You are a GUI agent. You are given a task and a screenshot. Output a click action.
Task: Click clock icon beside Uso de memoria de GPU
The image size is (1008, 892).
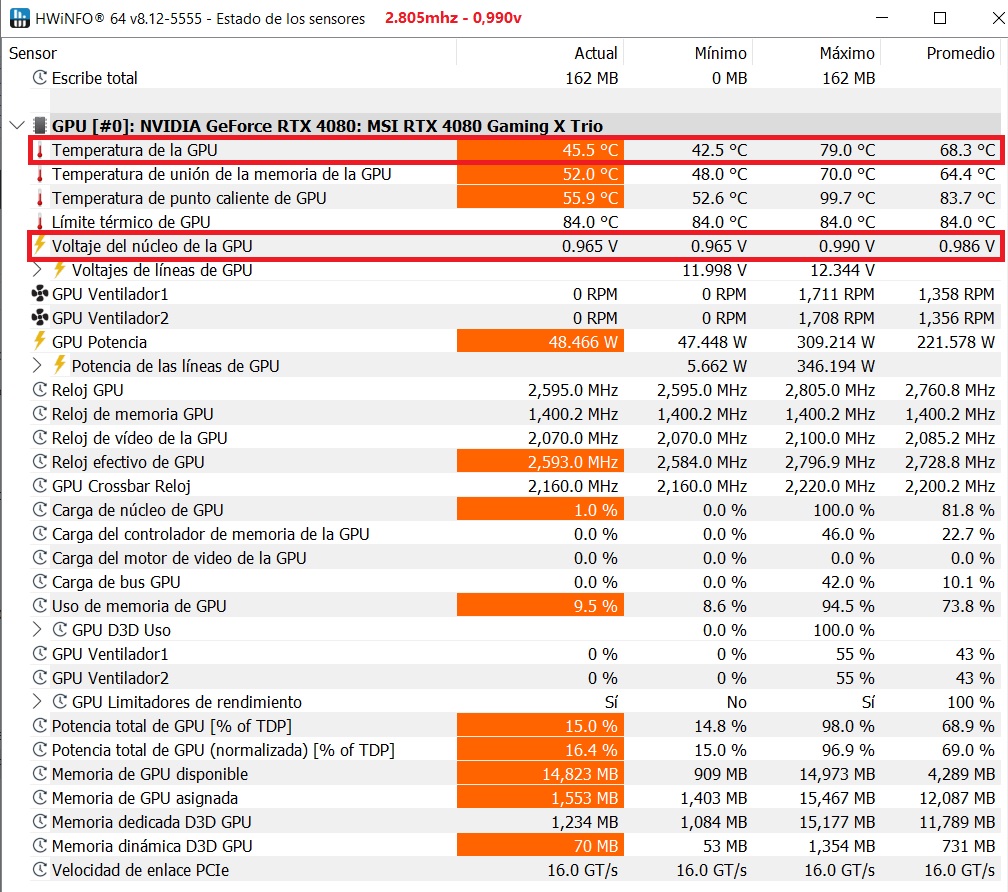point(40,606)
